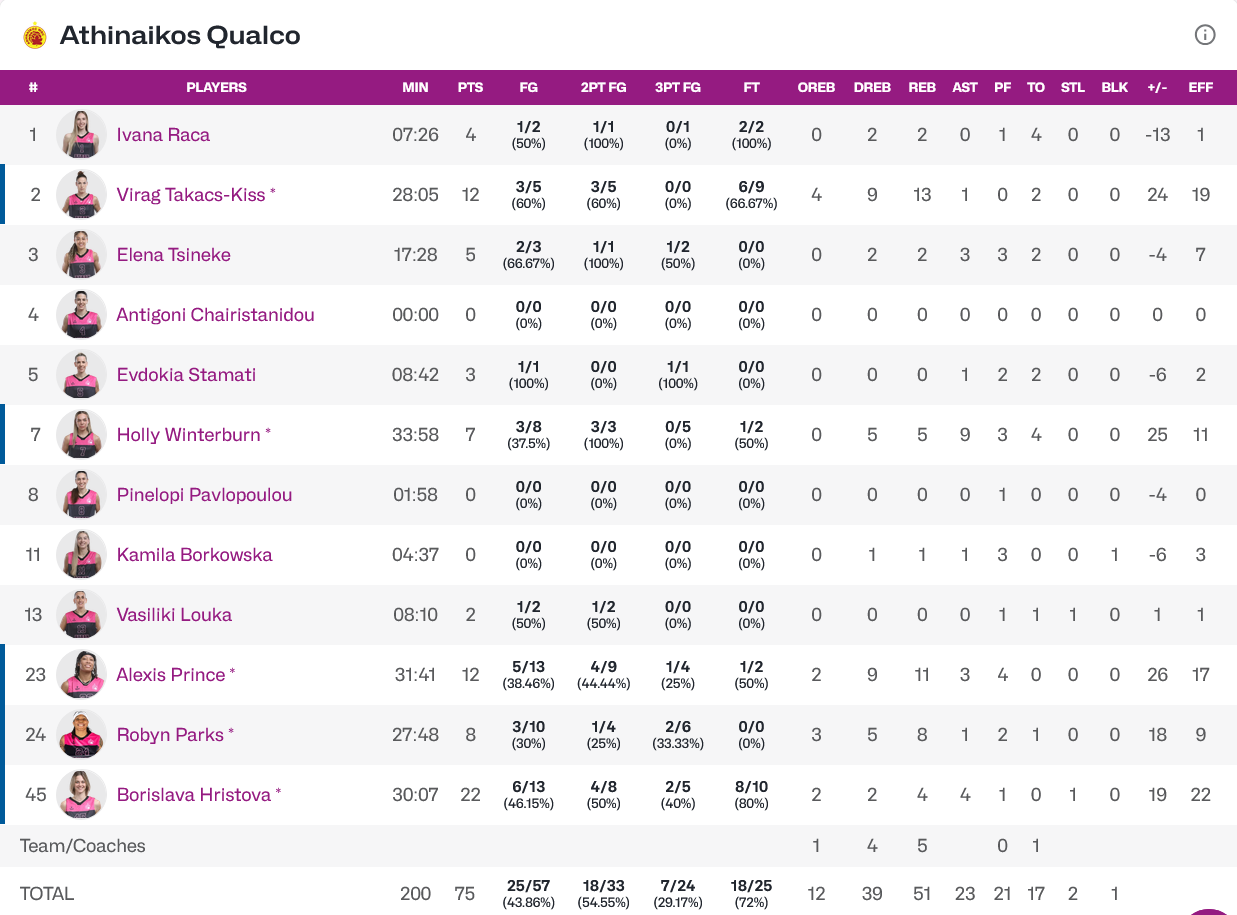Sort table by the PTS column header

[x=470, y=87]
